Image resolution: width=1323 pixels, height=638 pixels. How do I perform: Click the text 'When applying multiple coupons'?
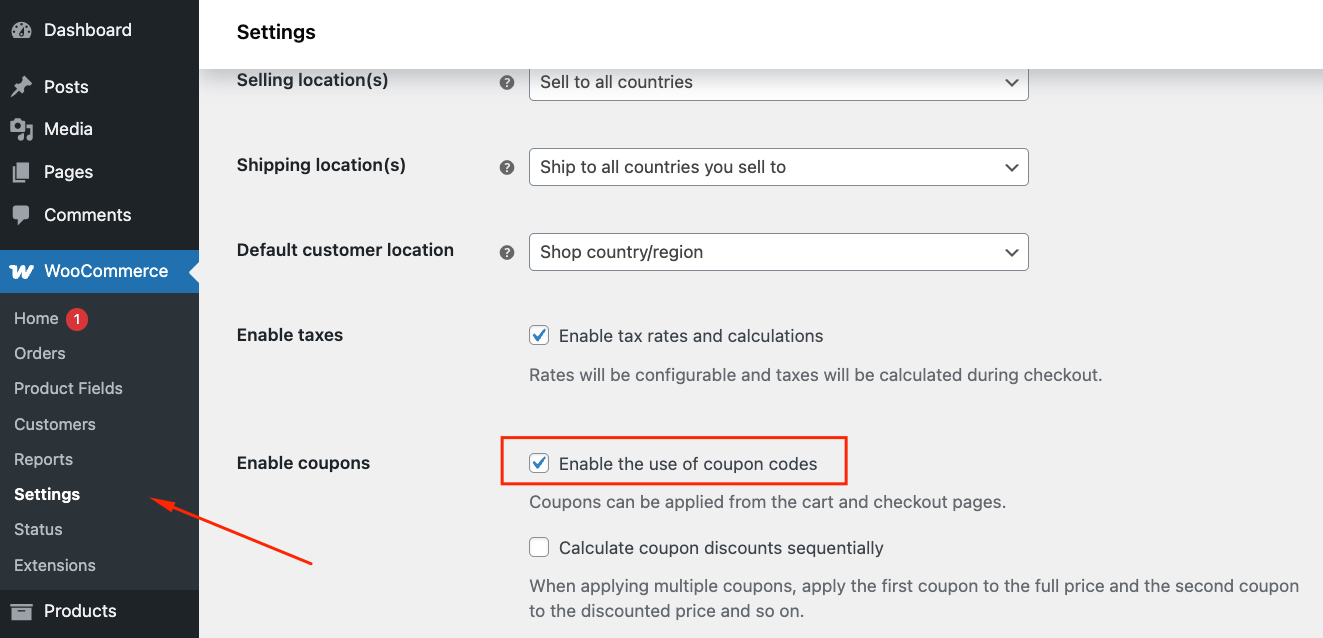pos(914,598)
